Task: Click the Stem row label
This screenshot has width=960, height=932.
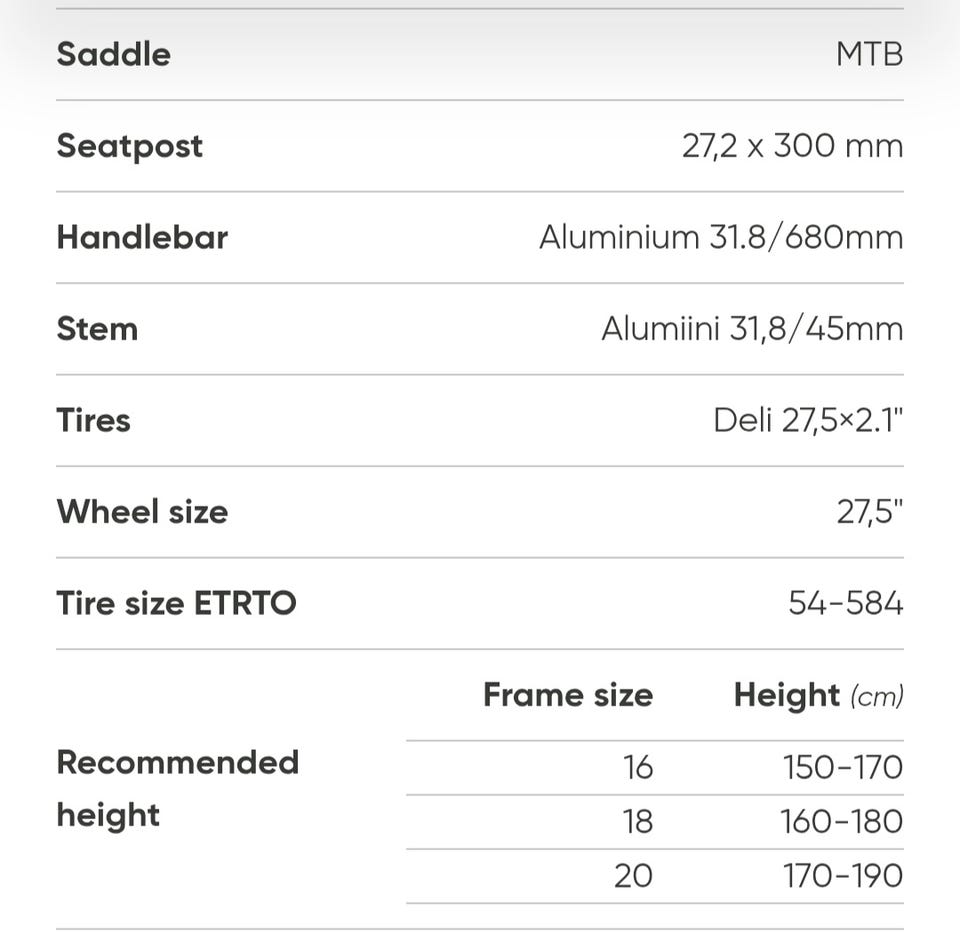Action: click(x=97, y=329)
